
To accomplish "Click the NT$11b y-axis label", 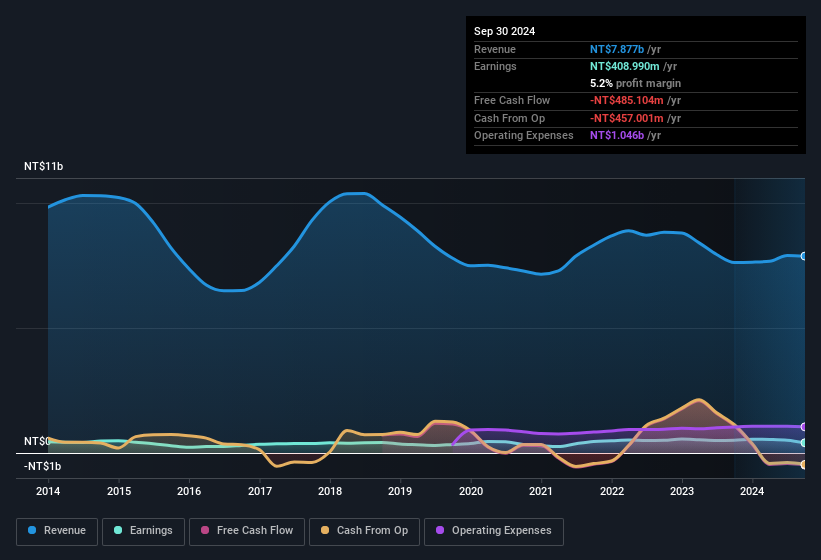I will pyautogui.click(x=43, y=166).
